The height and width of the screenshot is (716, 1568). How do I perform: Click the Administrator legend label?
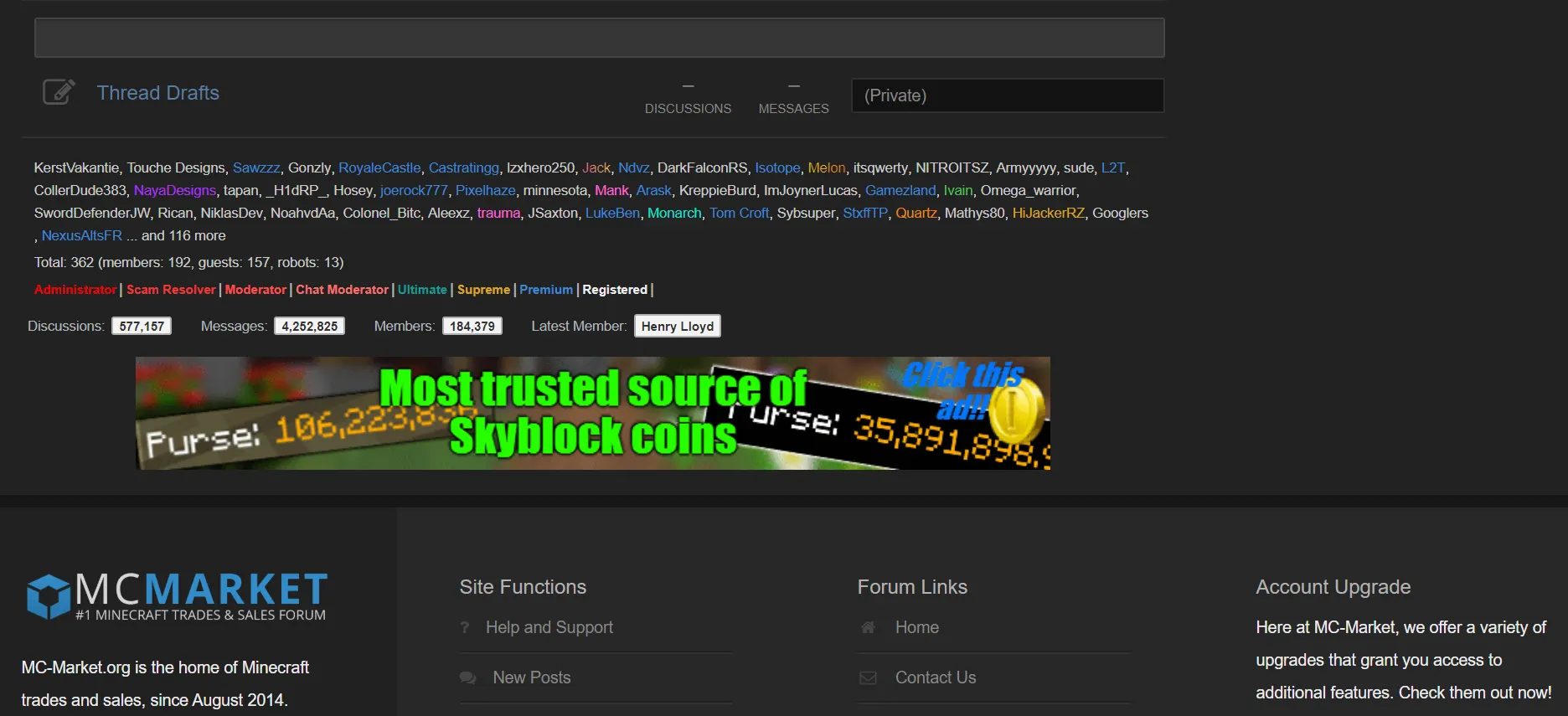pos(75,289)
